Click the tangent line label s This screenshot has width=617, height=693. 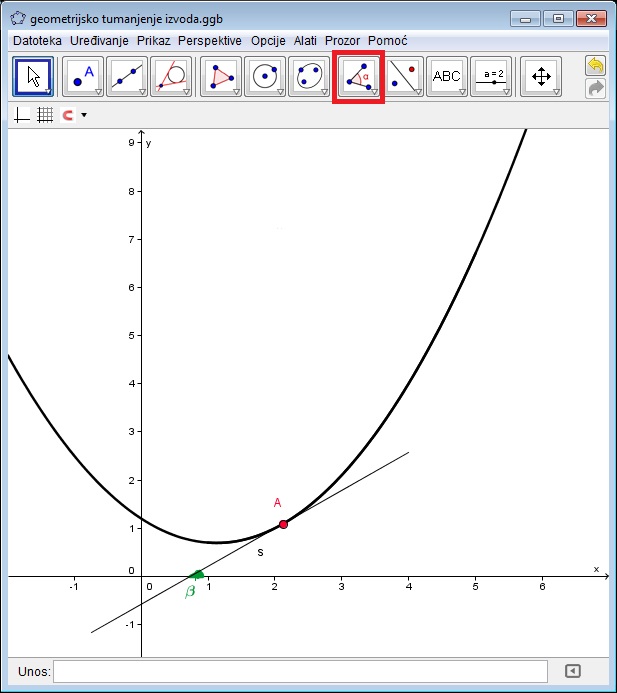[x=260, y=552]
